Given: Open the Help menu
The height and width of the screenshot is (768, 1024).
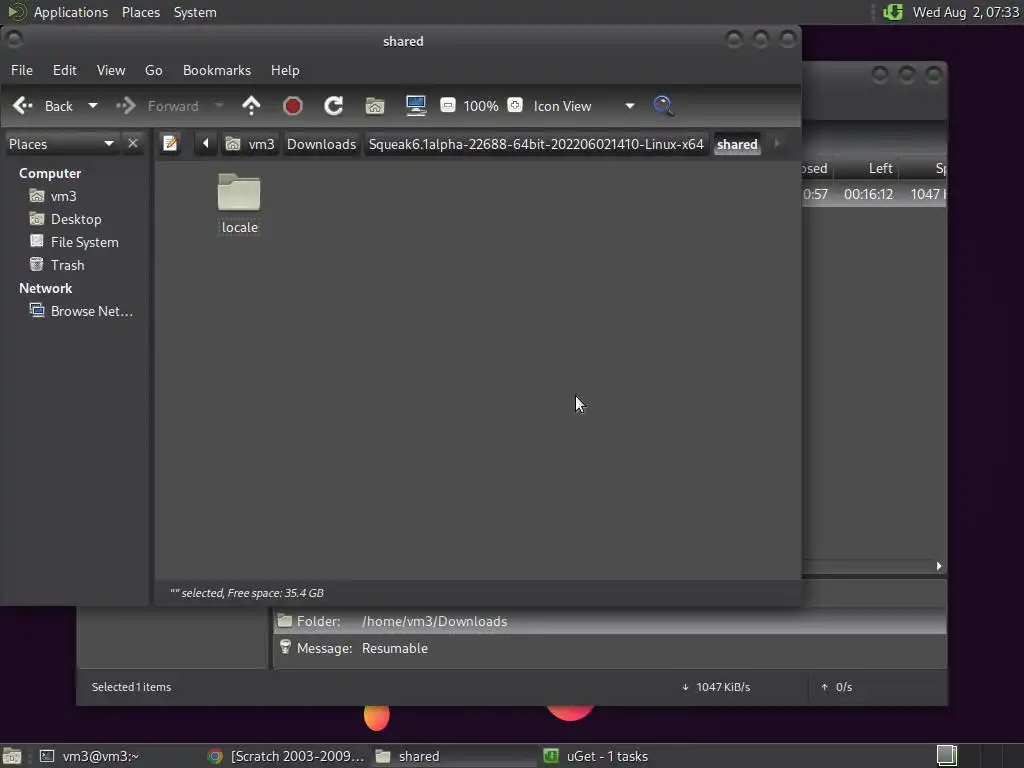Looking at the screenshot, I should pyautogui.click(x=285, y=70).
